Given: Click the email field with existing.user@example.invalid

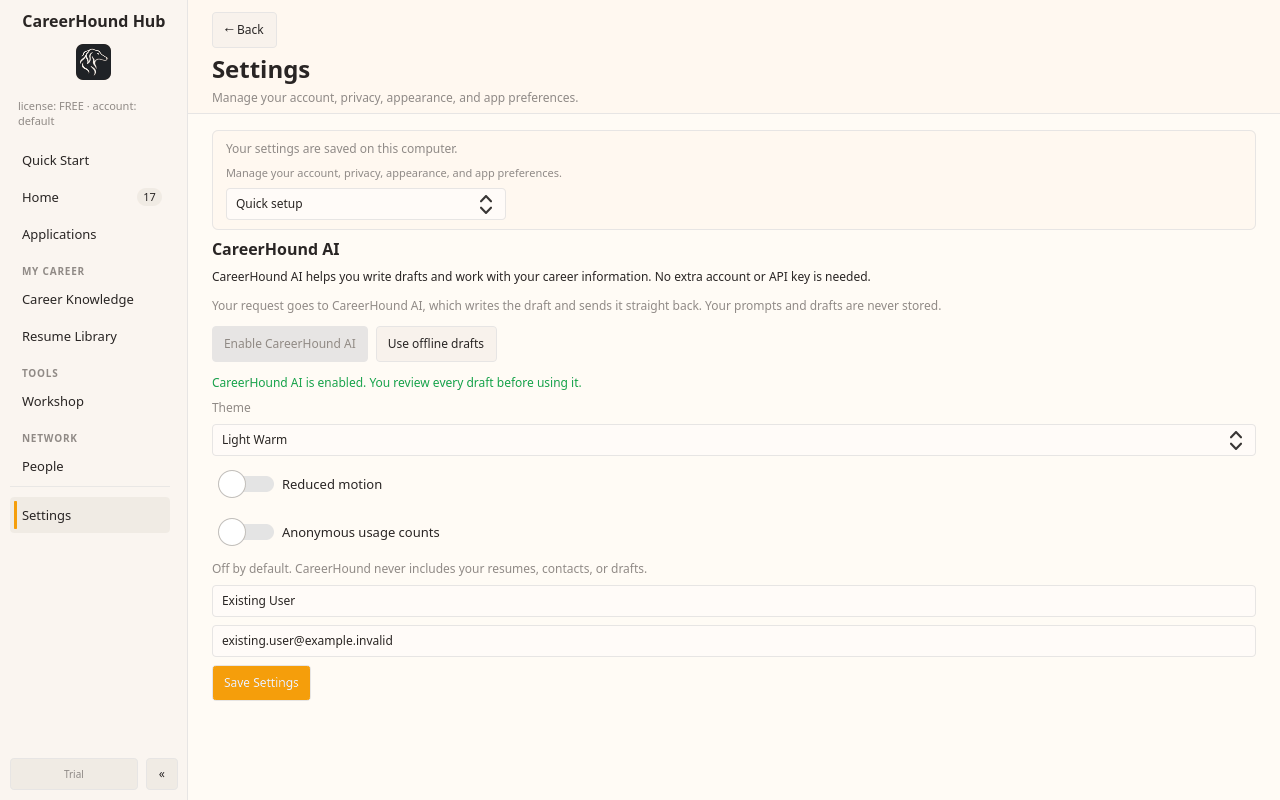Looking at the screenshot, I should coord(734,641).
